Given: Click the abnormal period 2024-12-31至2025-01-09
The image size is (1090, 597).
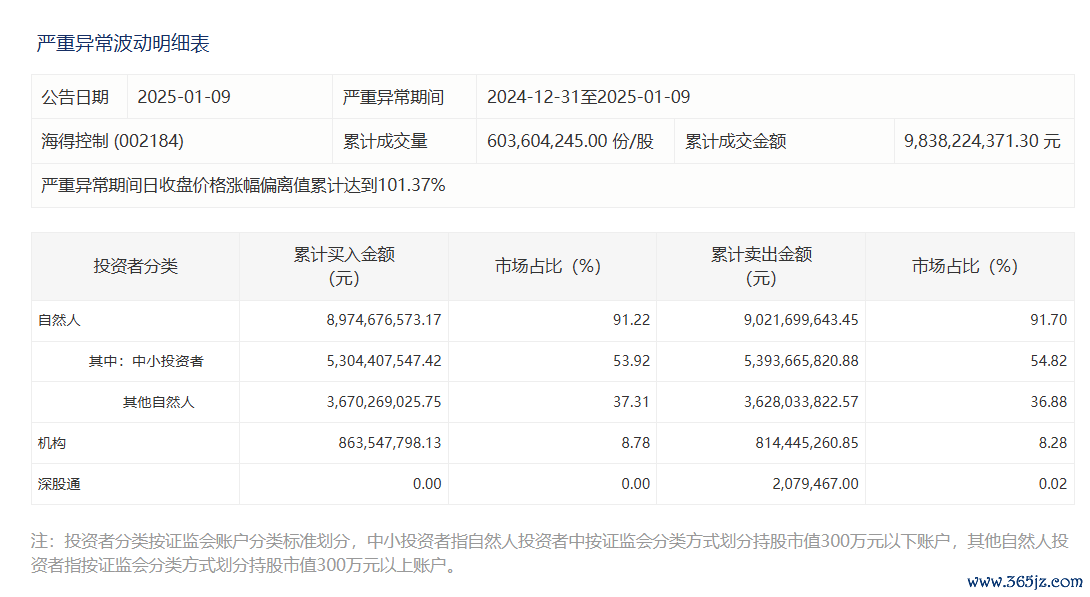Looking at the screenshot, I should (x=588, y=97).
